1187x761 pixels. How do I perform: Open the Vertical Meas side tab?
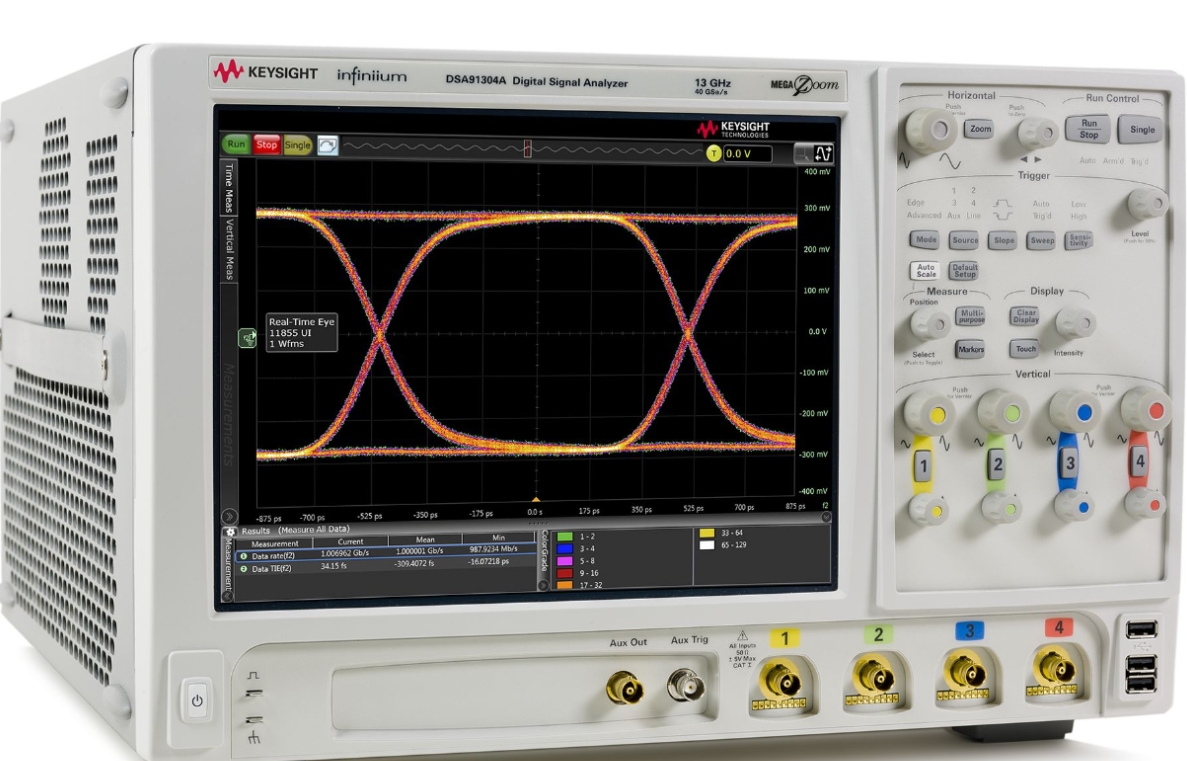(x=229, y=249)
